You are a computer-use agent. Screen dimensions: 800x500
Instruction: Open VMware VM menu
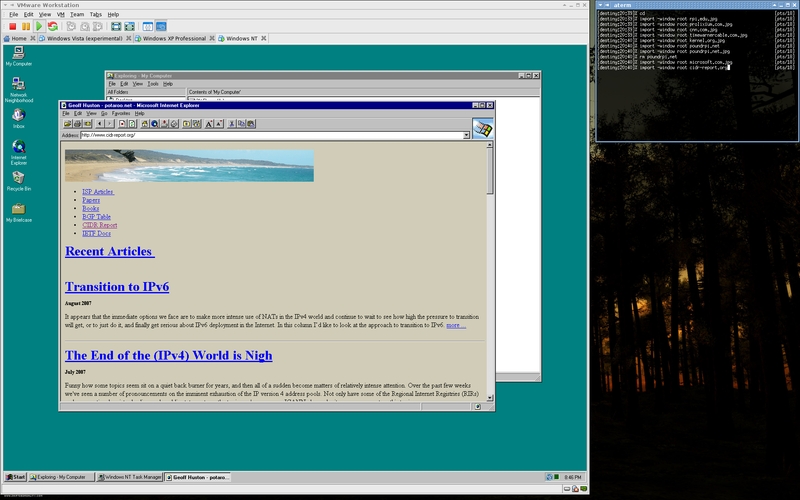tap(61, 14)
